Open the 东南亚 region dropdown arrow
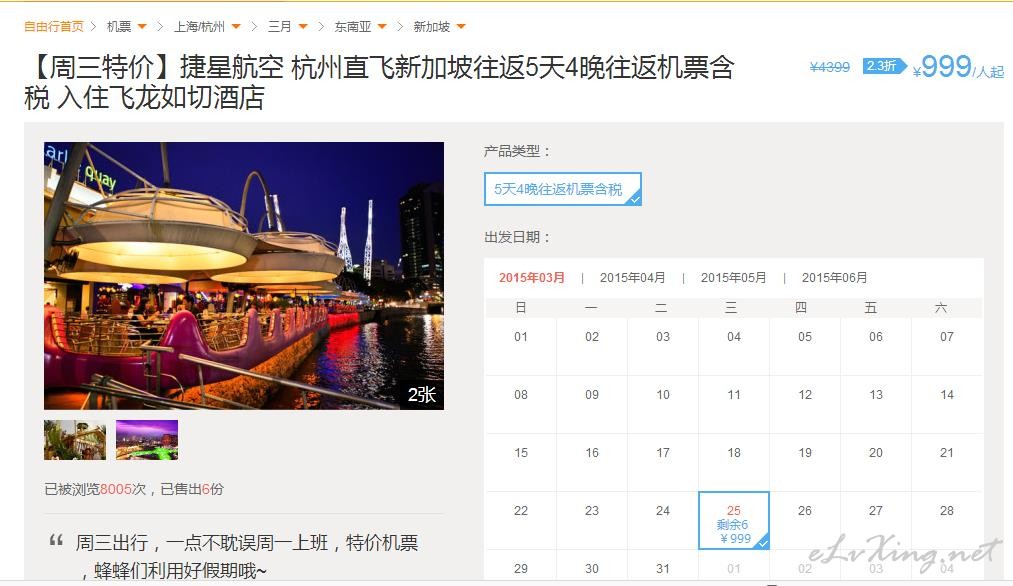 (x=382, y=27)
